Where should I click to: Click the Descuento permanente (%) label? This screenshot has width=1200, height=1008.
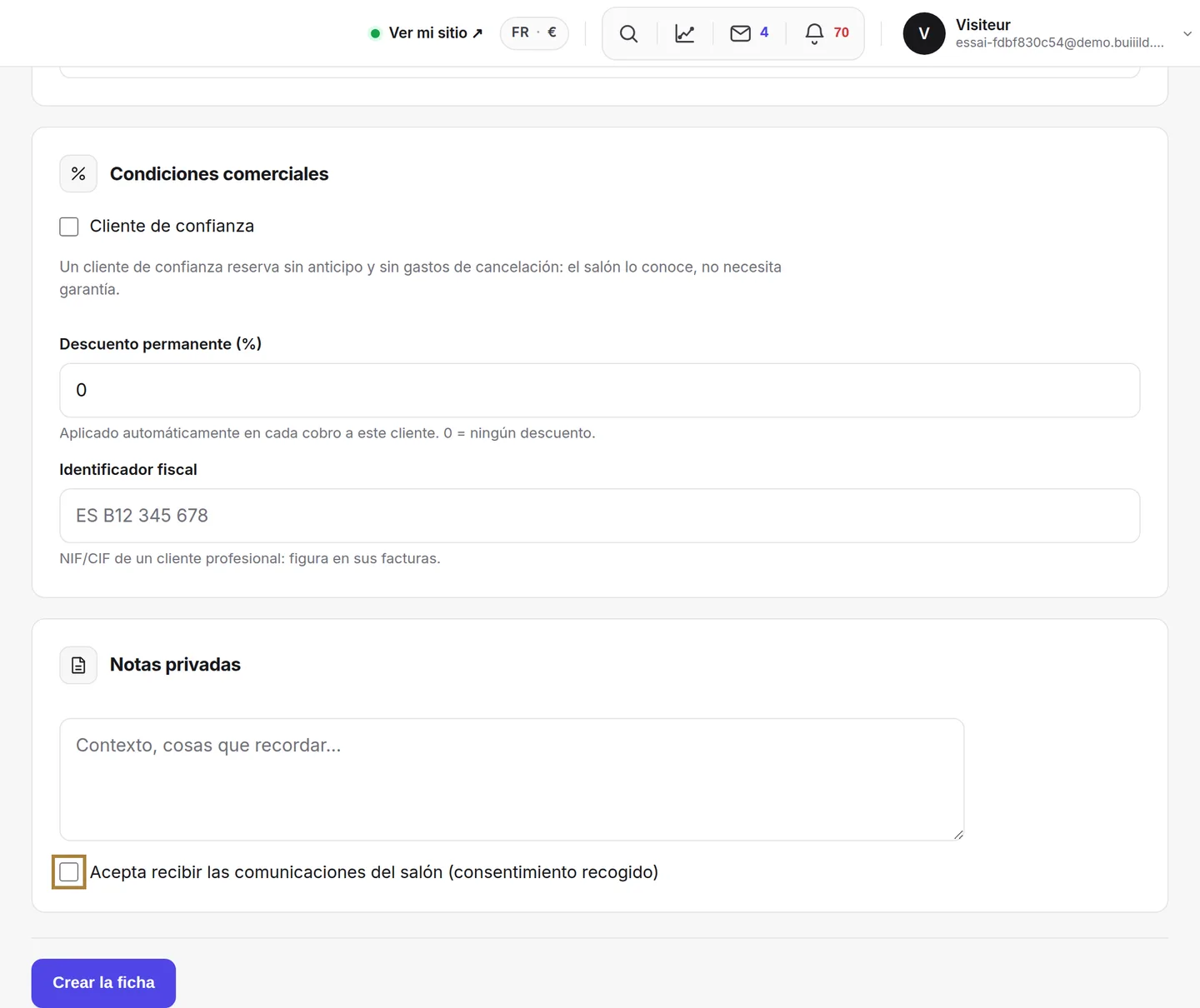[x=161, y=344]
